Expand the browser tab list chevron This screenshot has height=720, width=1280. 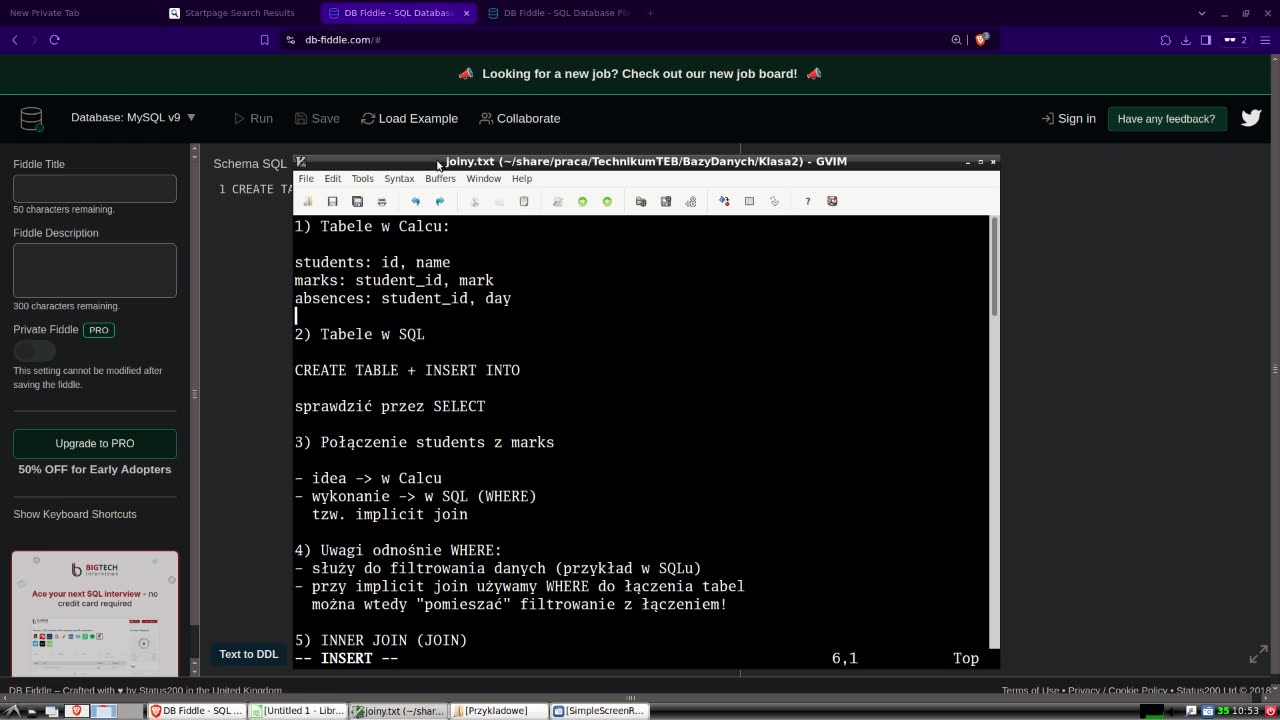coord(1201,13)
